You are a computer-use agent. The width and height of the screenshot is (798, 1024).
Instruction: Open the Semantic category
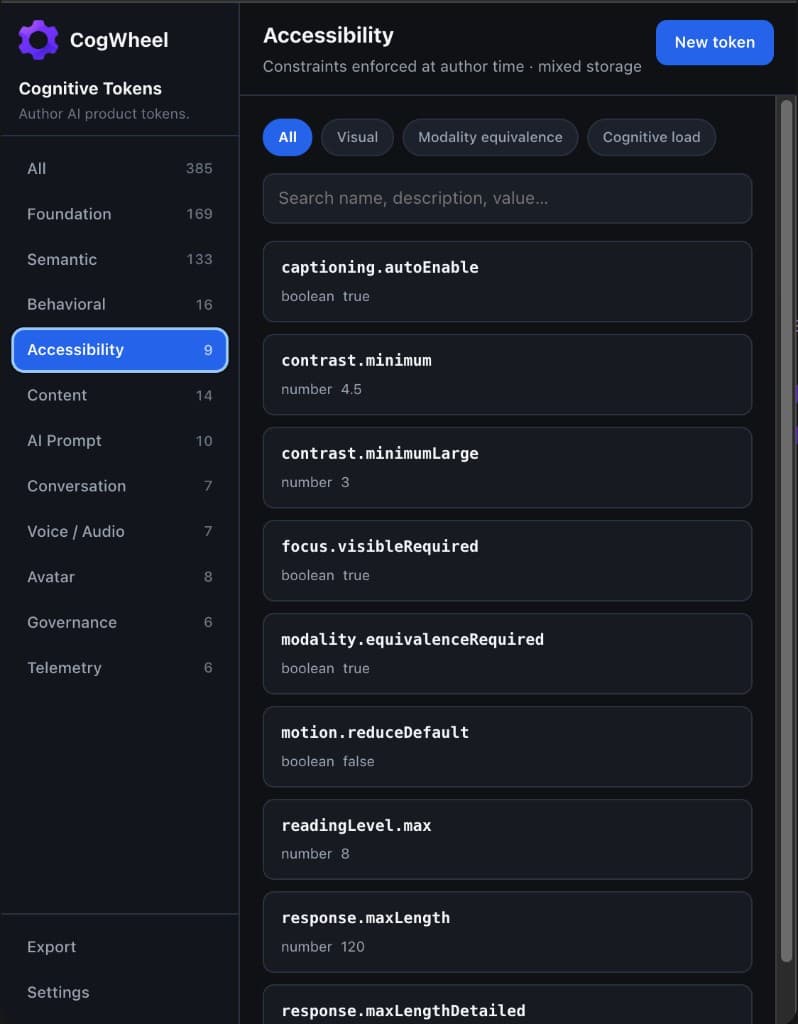click(x=120, y=259)
